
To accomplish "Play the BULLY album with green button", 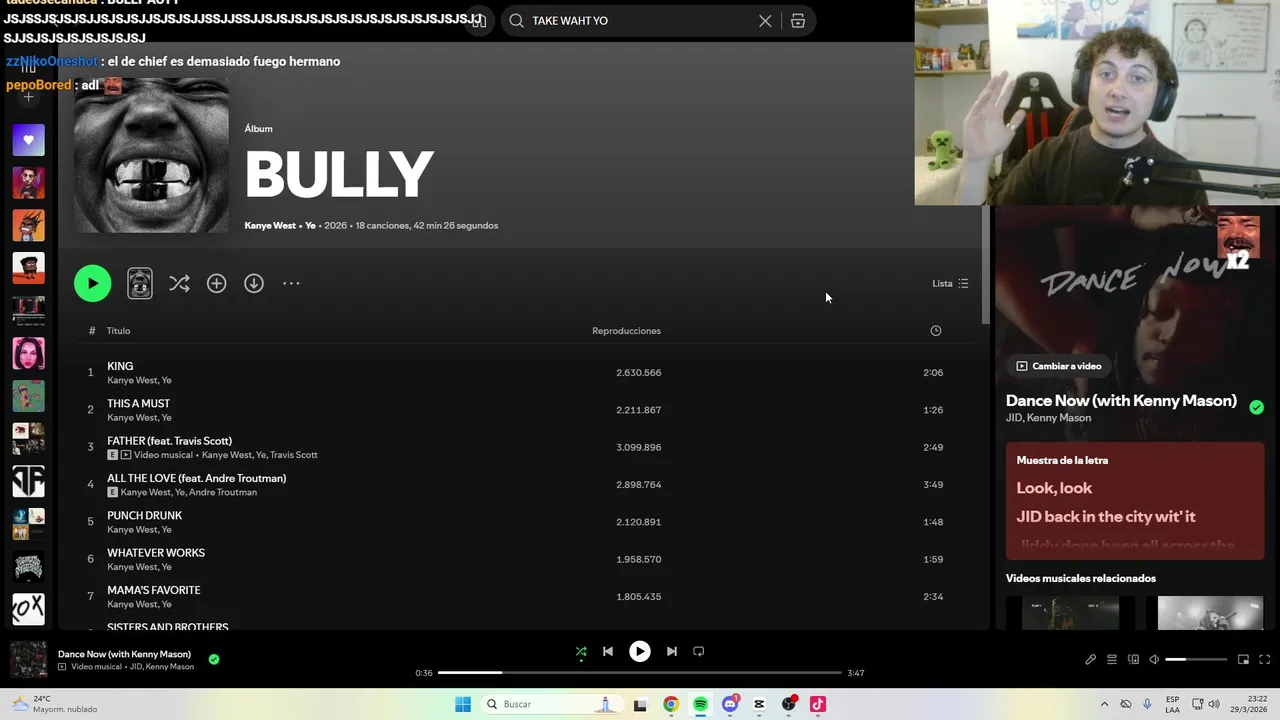I will (92, 283).
